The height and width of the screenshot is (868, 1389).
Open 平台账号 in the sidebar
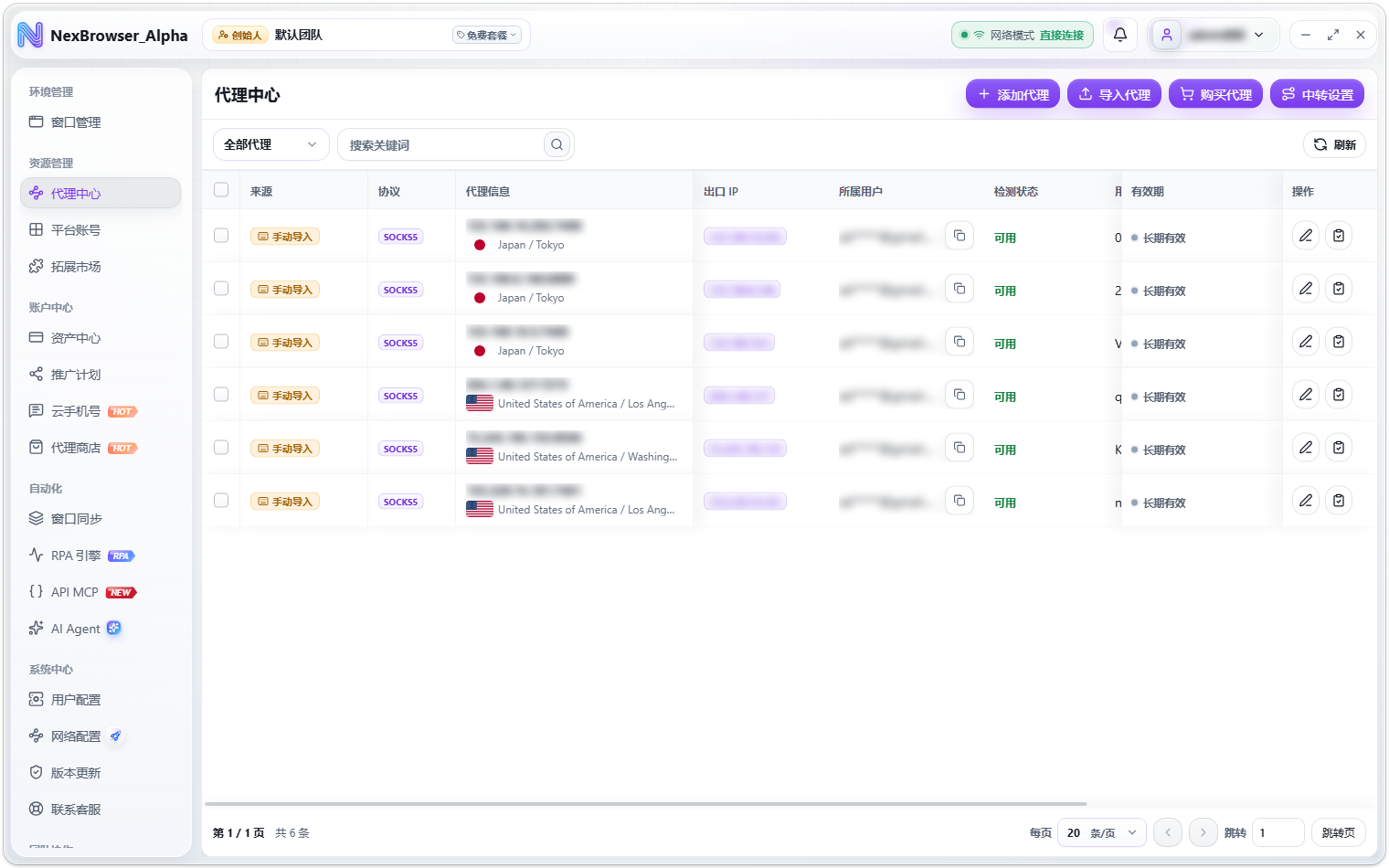click(x=101, y=230)
